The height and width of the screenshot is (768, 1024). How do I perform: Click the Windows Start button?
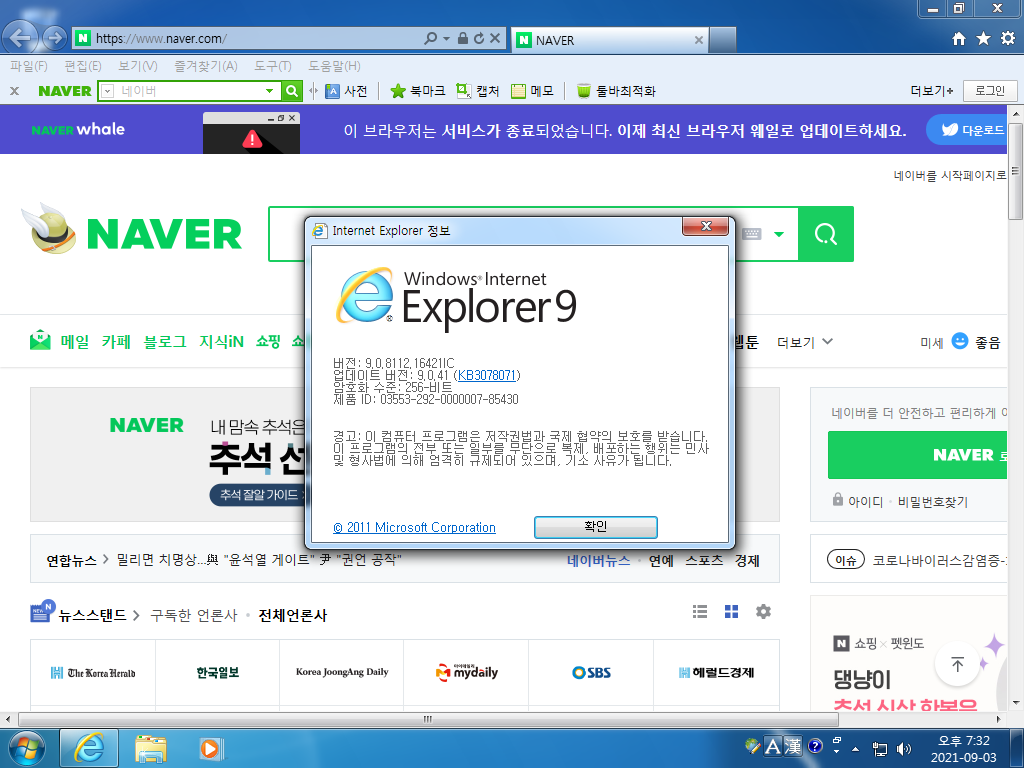[27, 748]
